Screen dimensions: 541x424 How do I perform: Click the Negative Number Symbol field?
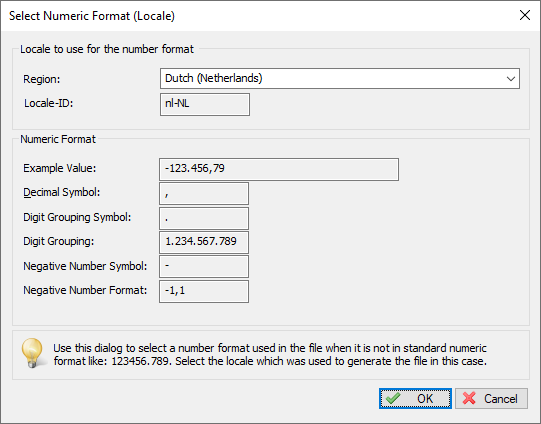[x=204, y=267]
